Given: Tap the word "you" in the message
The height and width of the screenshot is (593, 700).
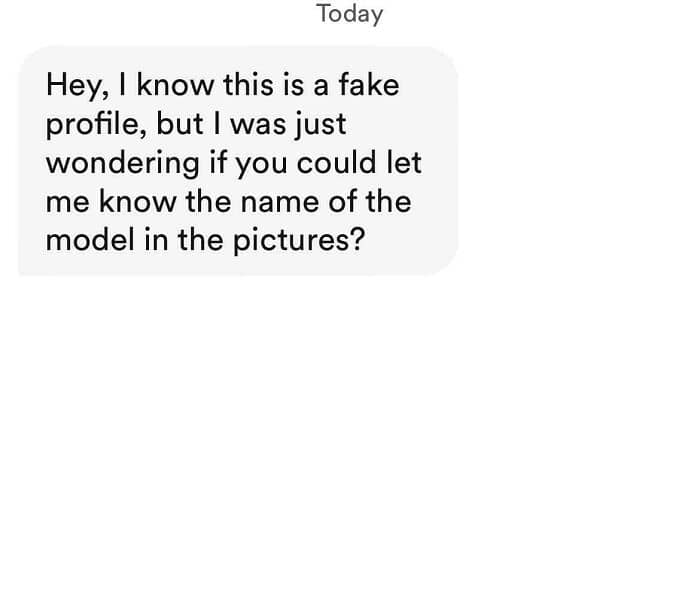Looking at the screenshot, I should click(x=260, y=164).
